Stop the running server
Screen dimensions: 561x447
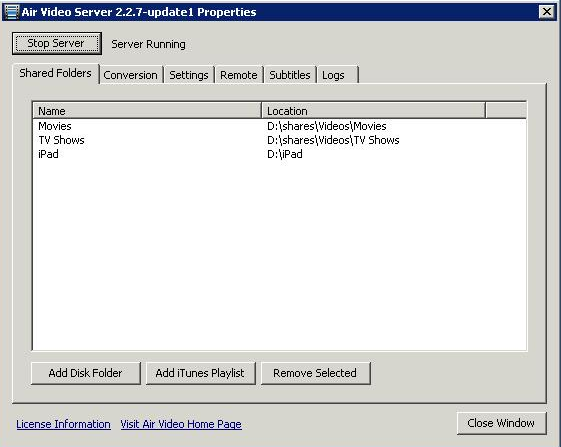pyautogui.click(x=57, y=43)
